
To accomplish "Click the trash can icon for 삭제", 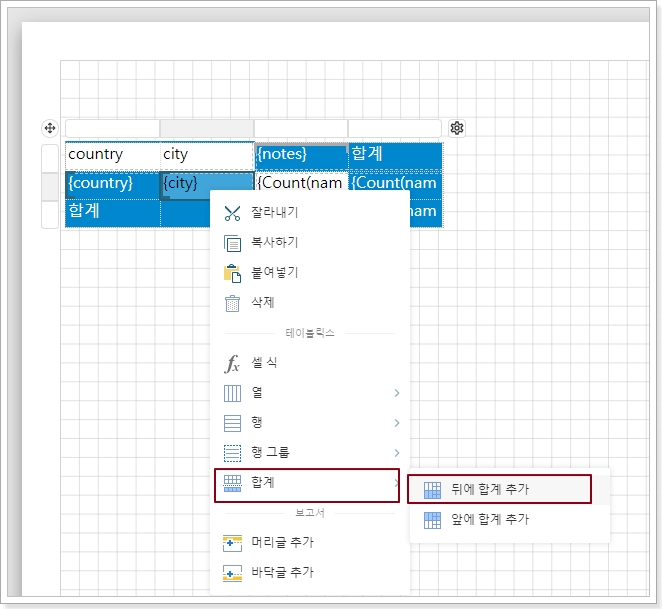I will (233, 303).
